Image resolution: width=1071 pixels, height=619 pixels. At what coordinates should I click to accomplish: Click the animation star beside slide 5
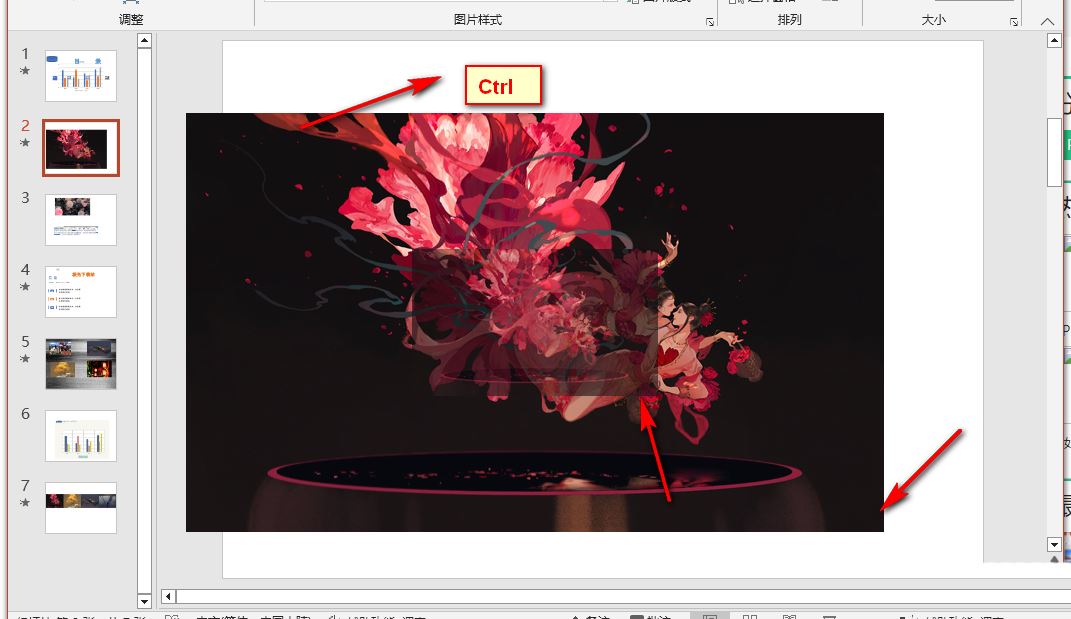26,359
